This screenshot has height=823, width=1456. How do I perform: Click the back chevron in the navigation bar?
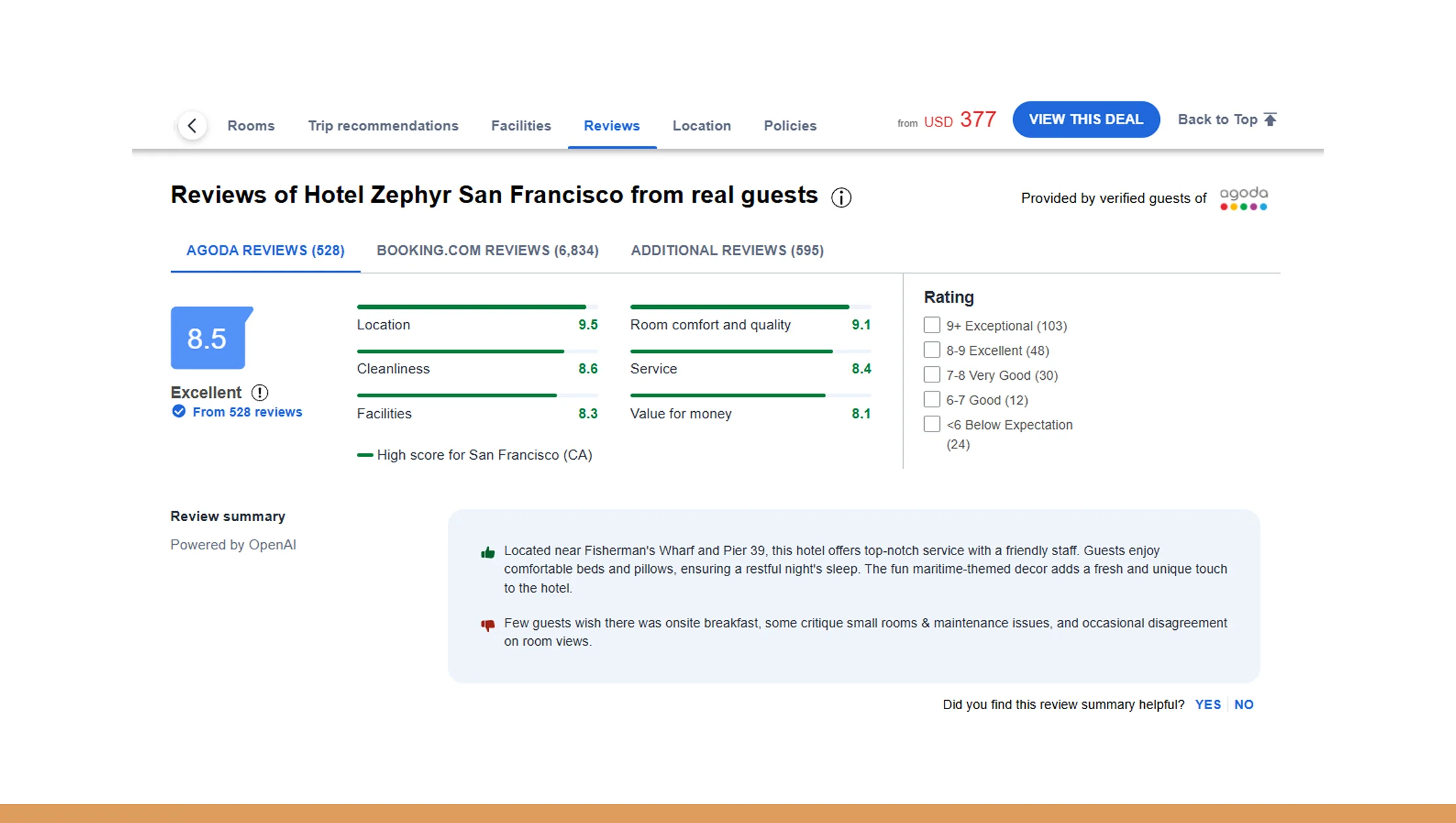(192, 125)
